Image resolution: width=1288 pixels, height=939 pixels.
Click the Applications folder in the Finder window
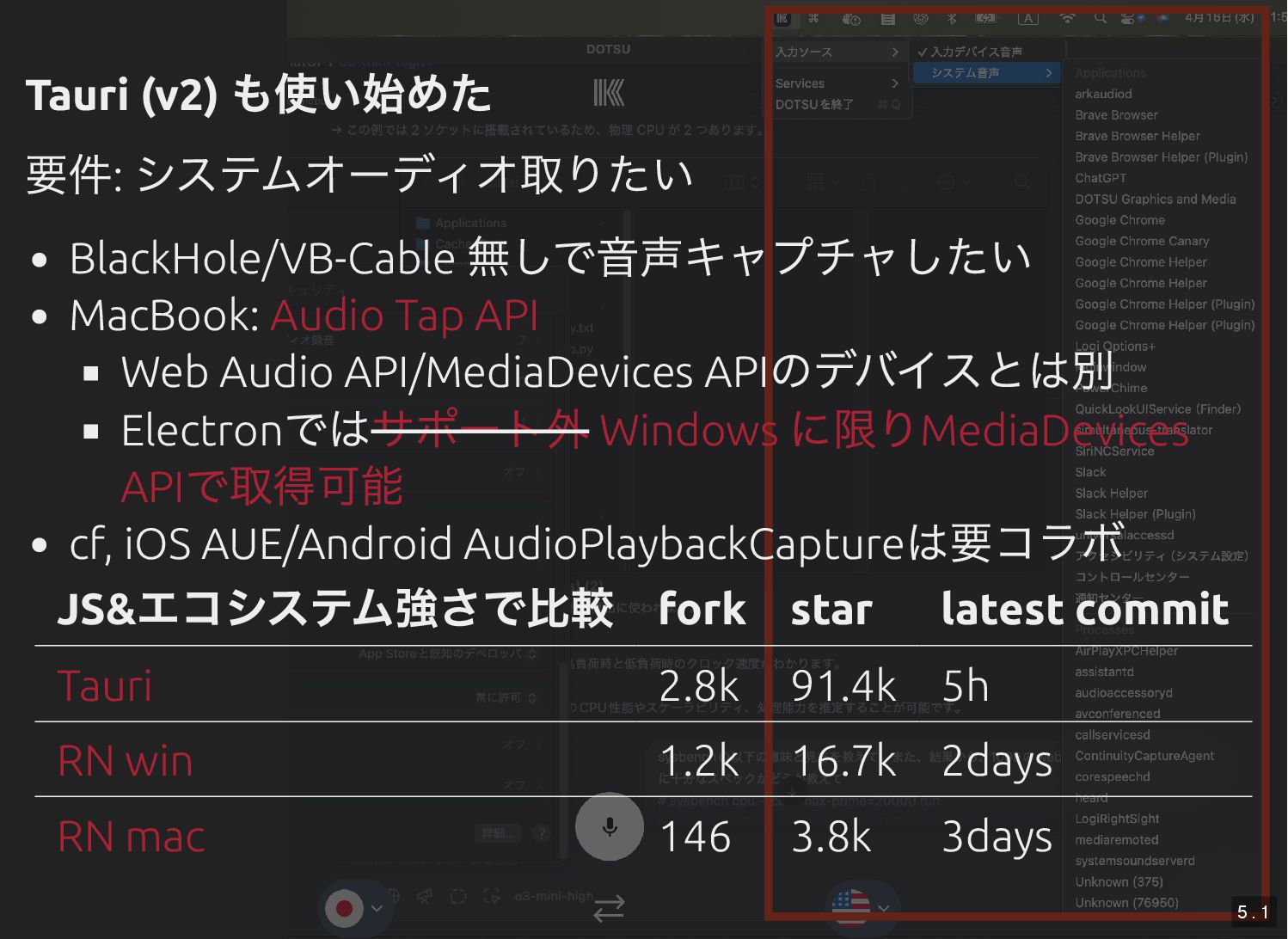462,224
